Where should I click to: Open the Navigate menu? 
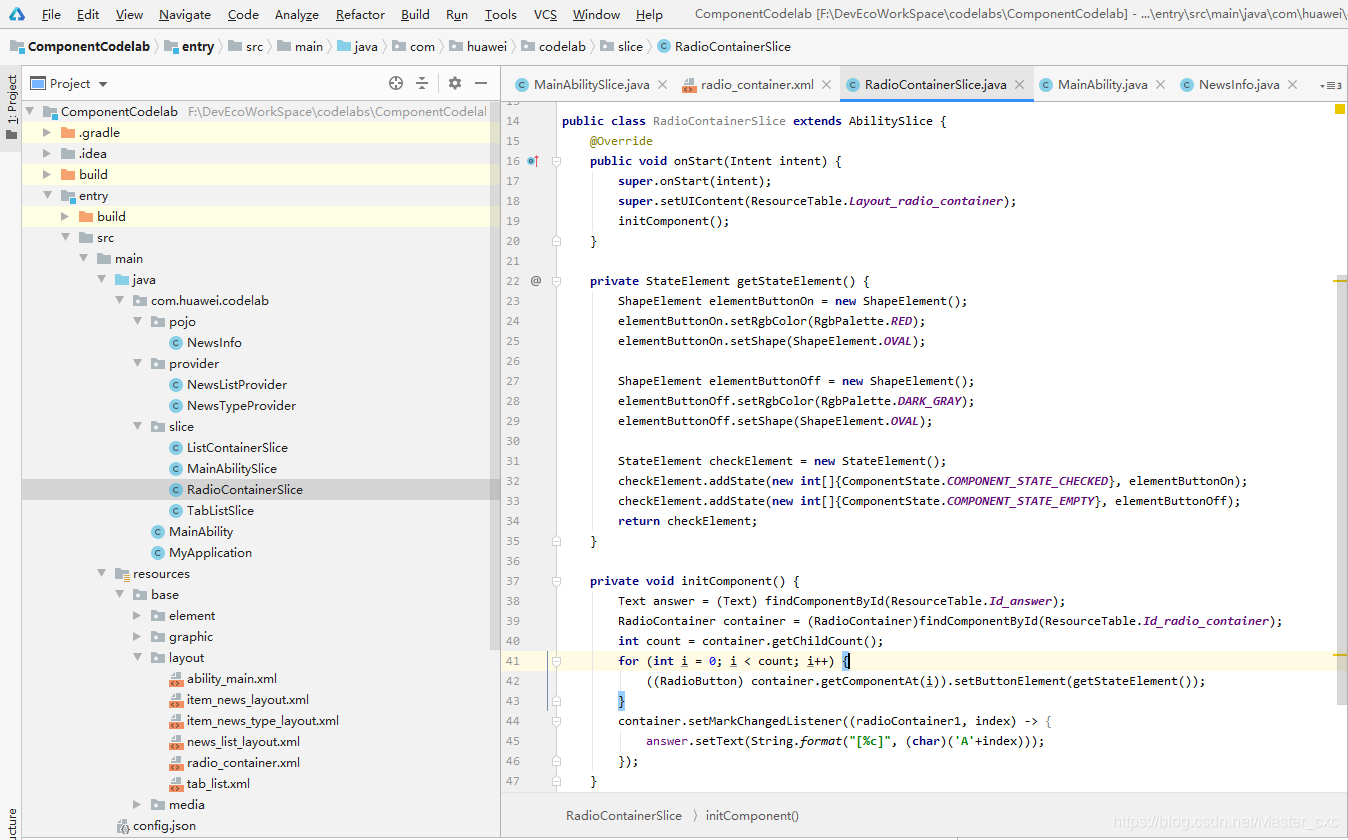[x=185, y=14]
